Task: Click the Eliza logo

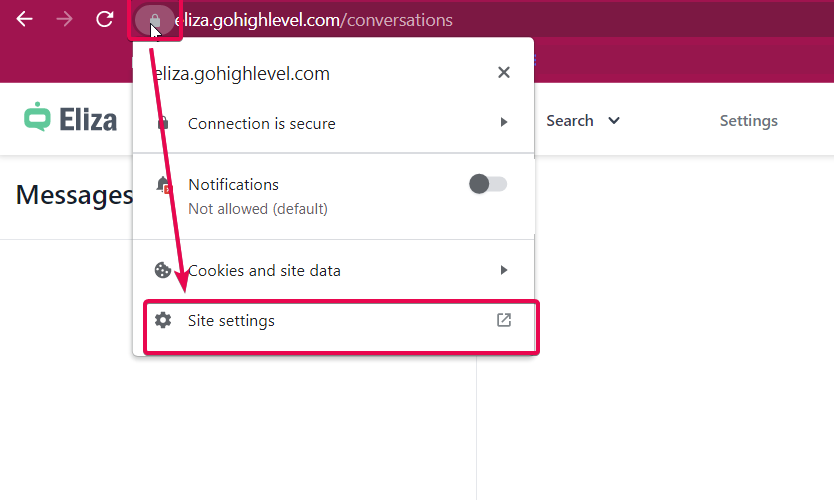Action: [70, 120]
